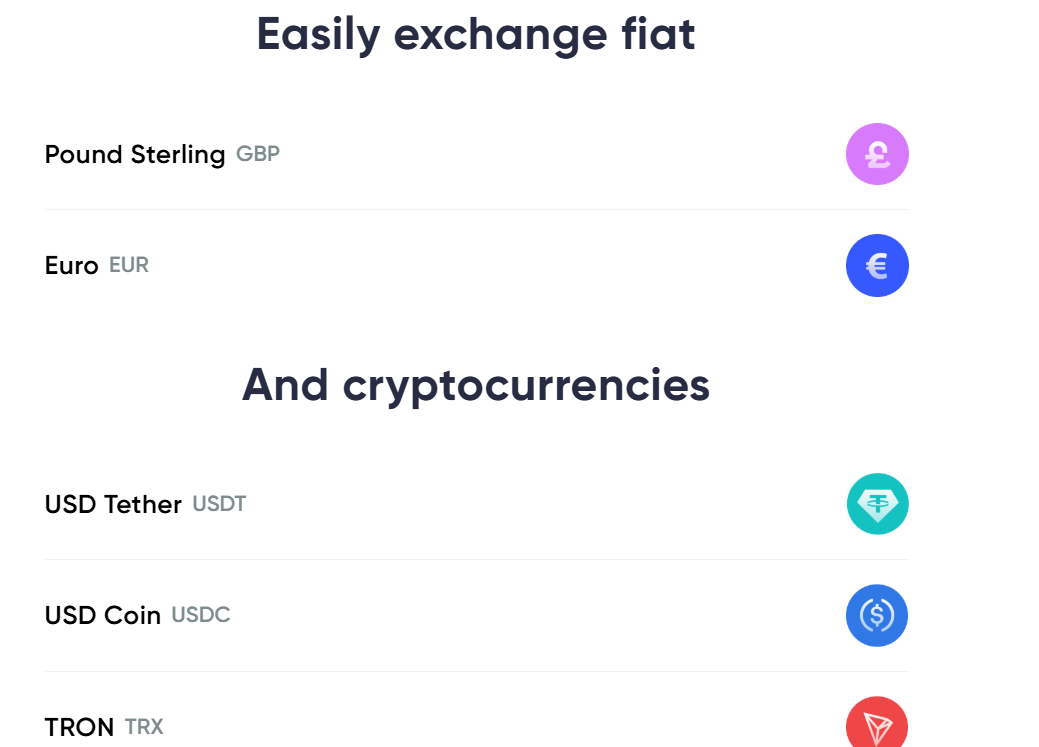Select the teal Tether diamond icon
The height and width of the screenshot is (747, 1039).
click(x=877, y=504)
